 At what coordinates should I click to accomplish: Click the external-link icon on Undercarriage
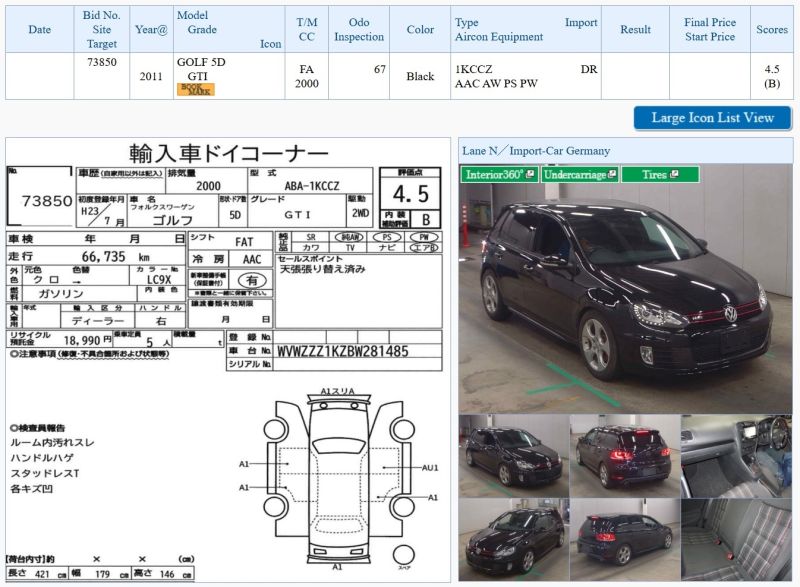pos(612,174)
